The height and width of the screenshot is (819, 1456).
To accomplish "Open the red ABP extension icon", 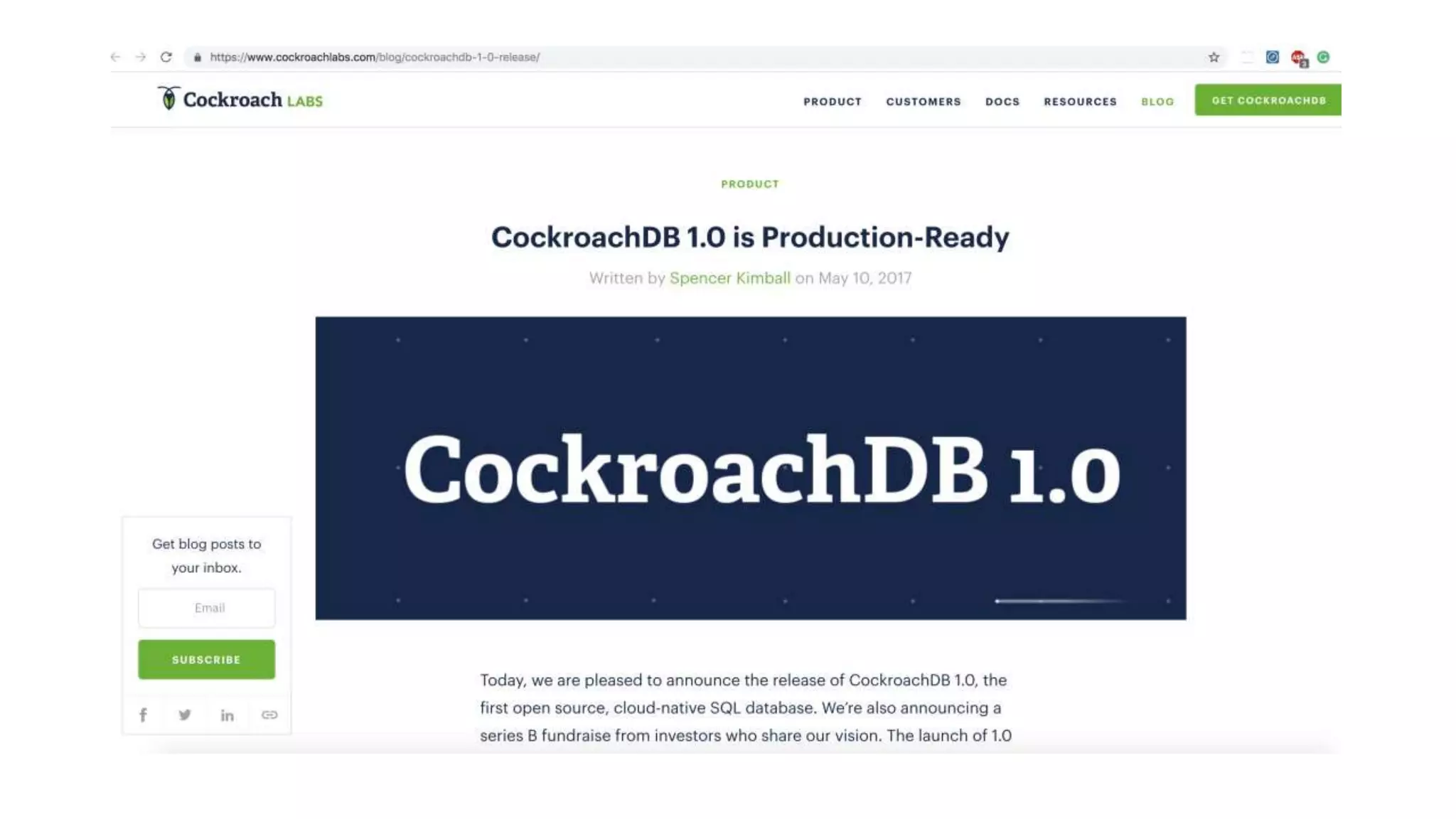I will [1299, 58].
